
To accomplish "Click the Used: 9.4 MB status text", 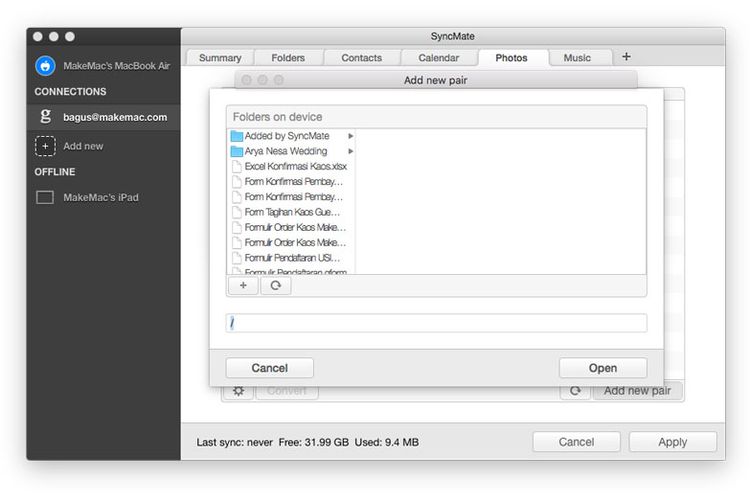I will (386, 442).
